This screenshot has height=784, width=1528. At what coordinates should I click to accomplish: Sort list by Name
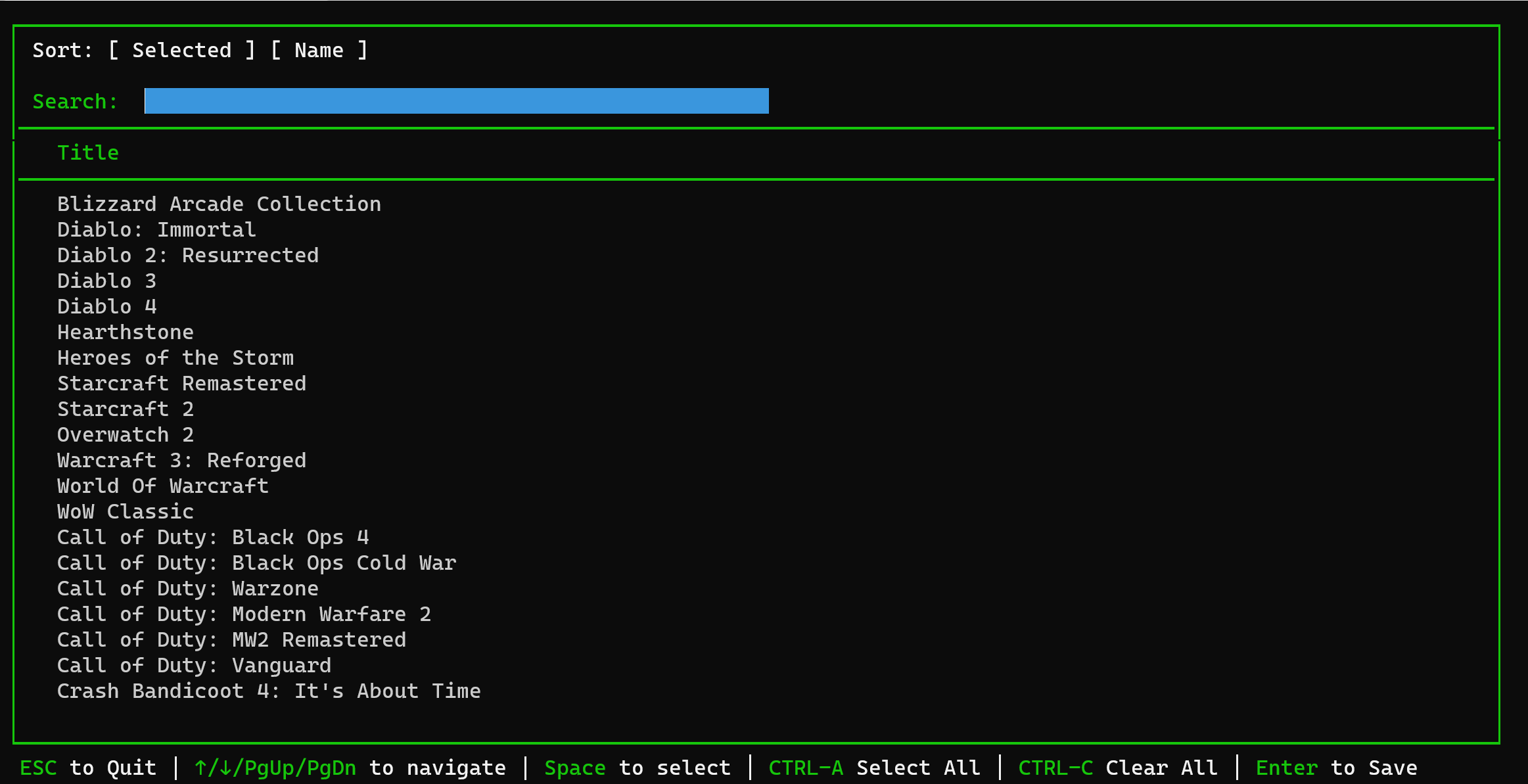click(319, 51)
